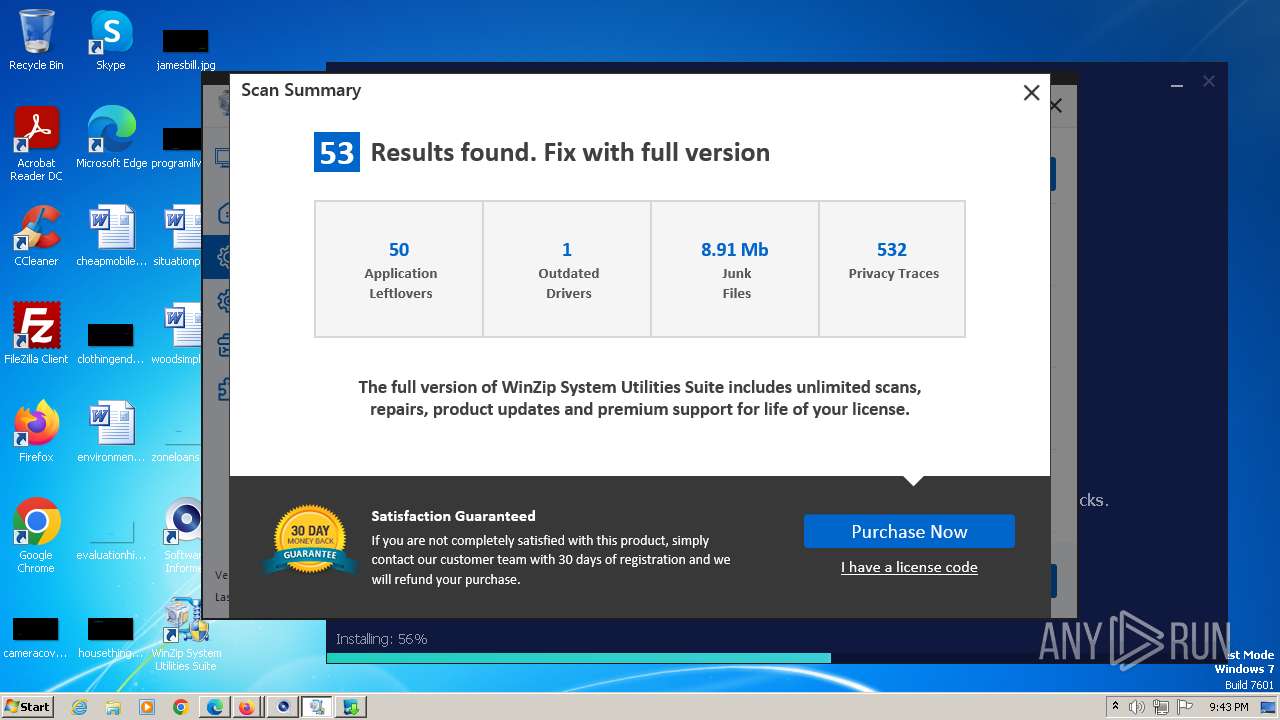Select the cameracov desktop file
The width and height of the screenshot is (1280, 720).
pos(36,638)
